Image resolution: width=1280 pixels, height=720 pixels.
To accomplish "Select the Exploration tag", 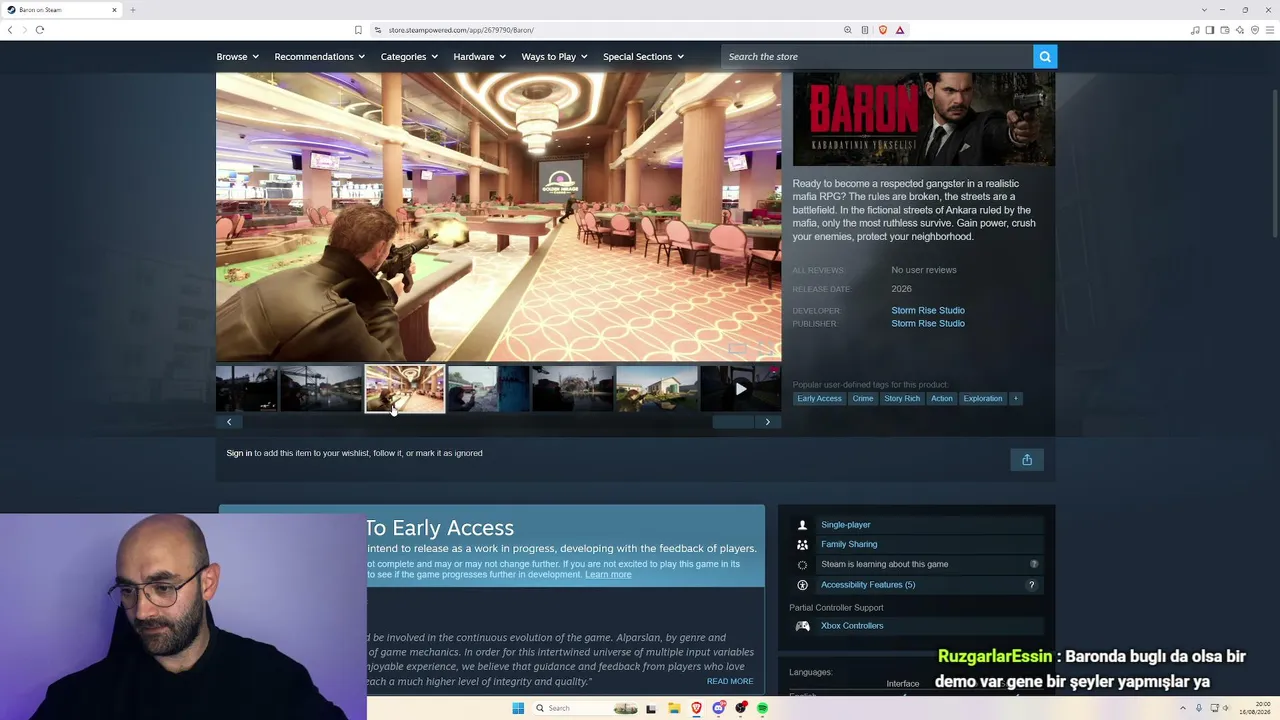I will pos(983,399).
